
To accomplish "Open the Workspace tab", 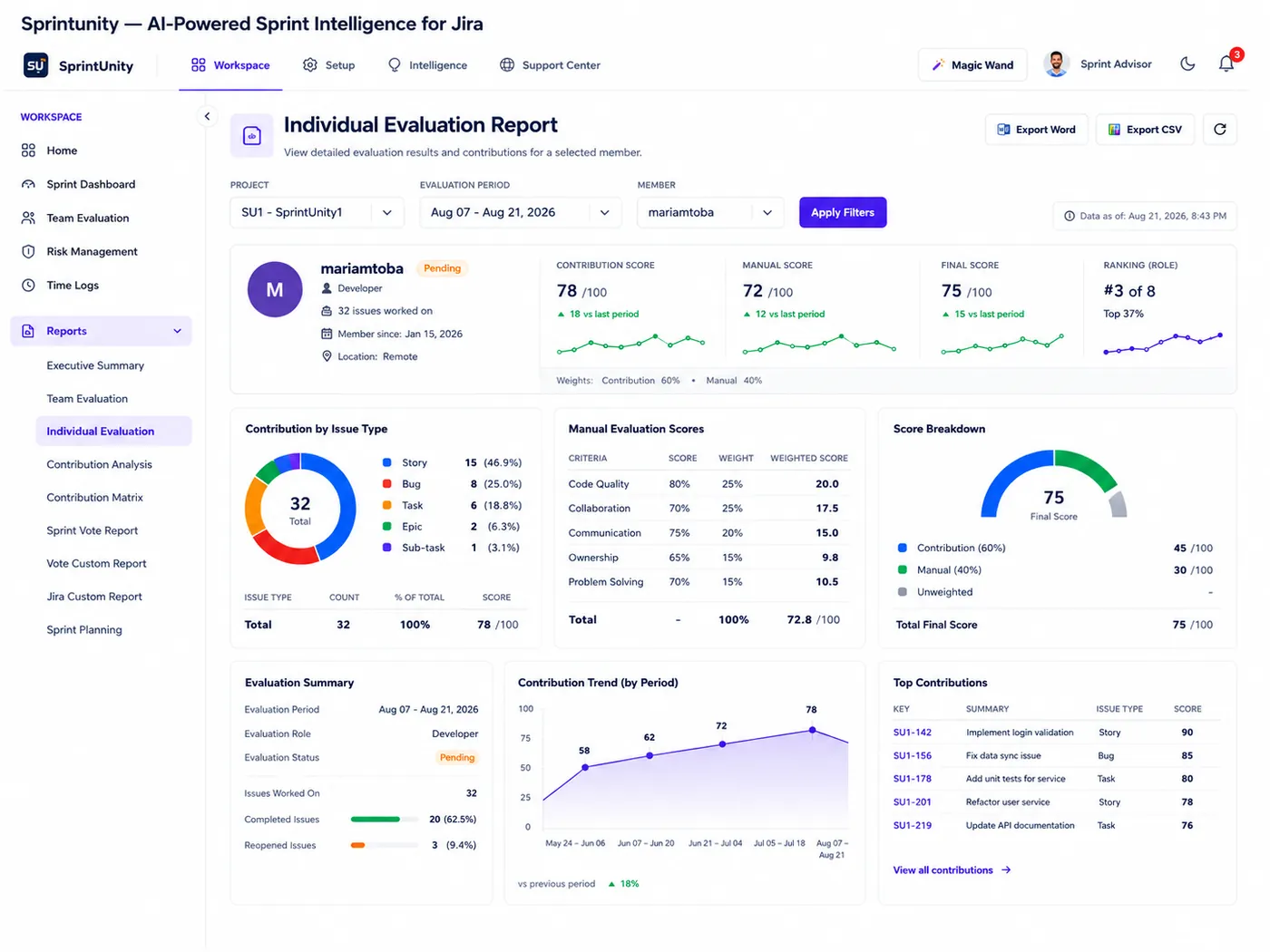I will [230, 65].
